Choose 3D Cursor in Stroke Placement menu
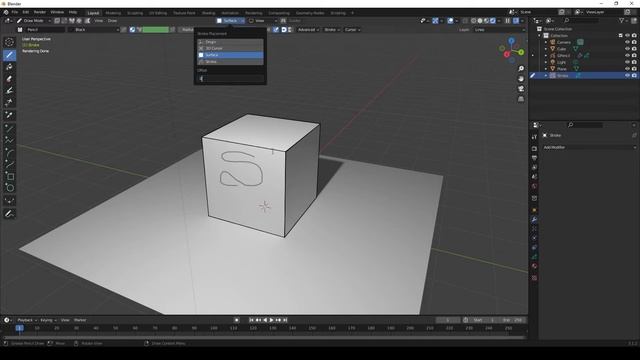Screen dimensions: 640x360 (x=230, y=48)
